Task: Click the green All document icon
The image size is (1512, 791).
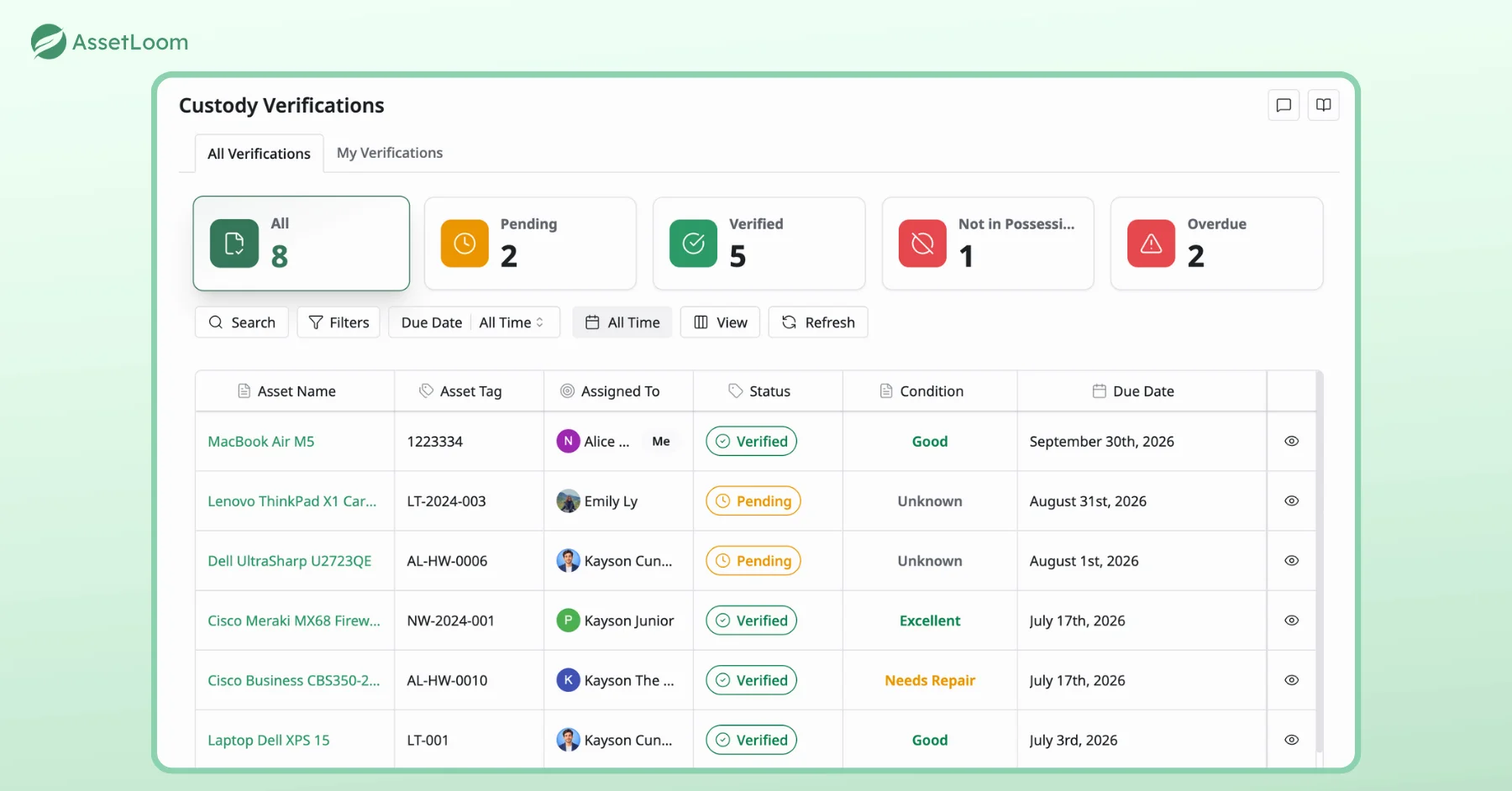Action: [234, 244]
